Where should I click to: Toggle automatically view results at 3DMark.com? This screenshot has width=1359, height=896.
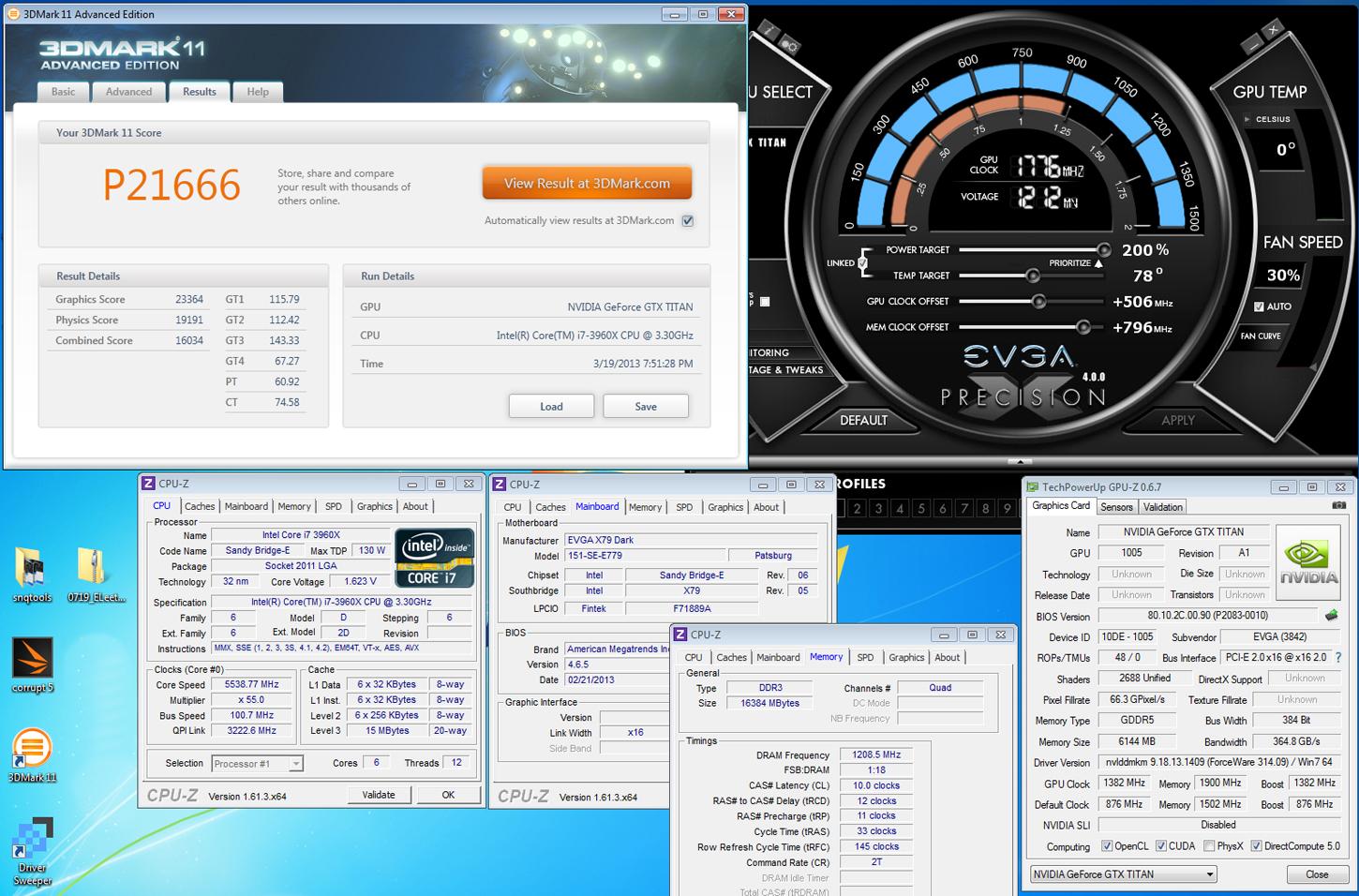pos(688,221)
